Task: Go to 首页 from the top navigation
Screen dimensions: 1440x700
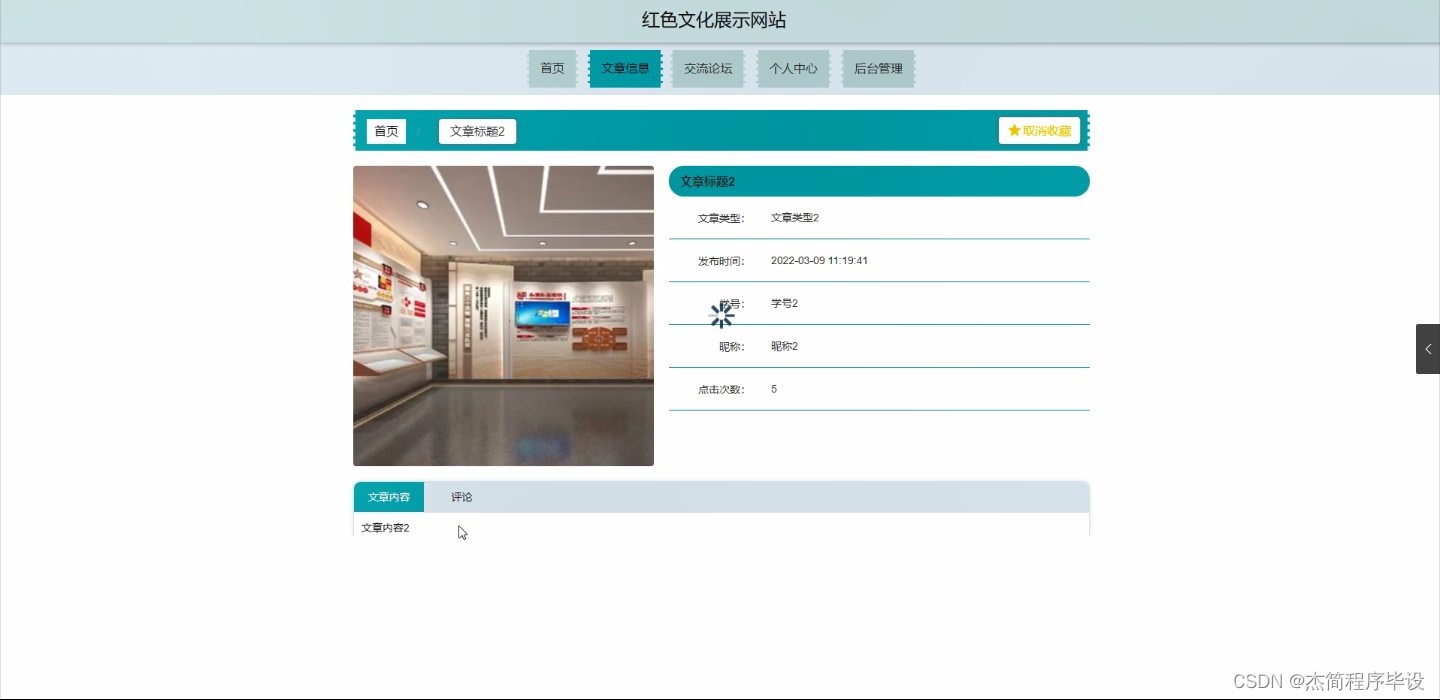Action: tap(552, 68)
